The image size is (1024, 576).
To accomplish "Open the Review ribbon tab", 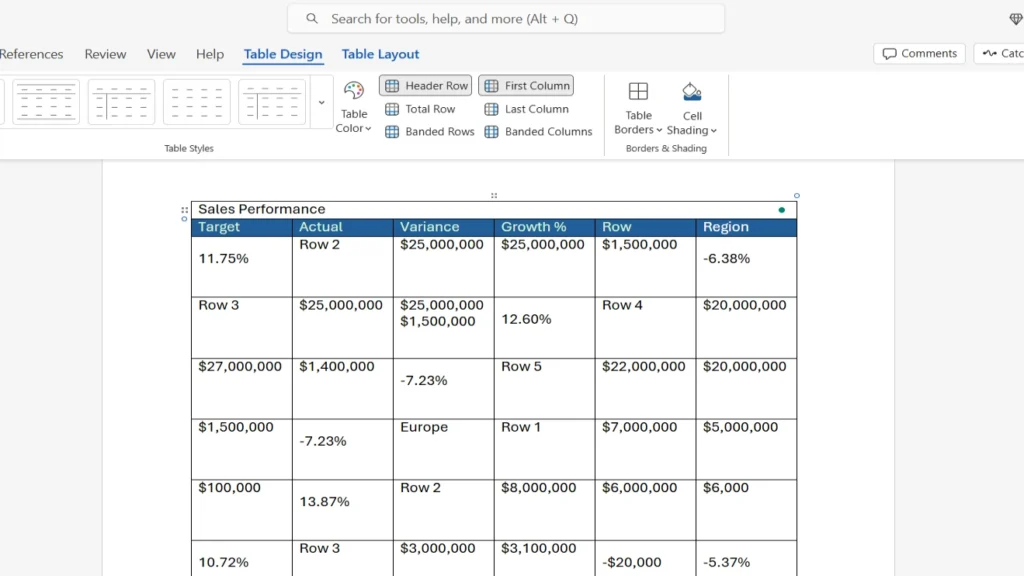I will click(x=105, y=54).
